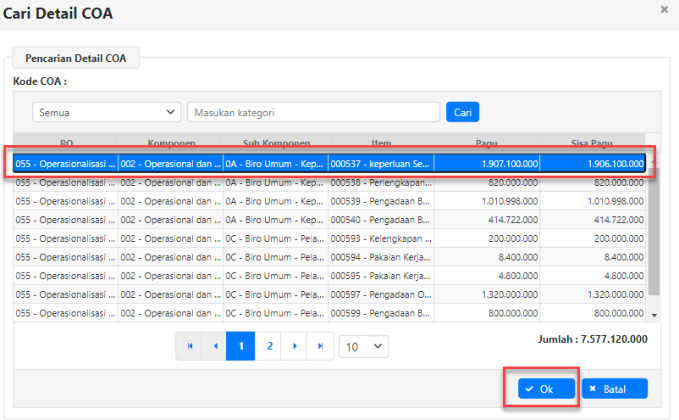
Task: Go to first page of results
Action: (188, 345)
